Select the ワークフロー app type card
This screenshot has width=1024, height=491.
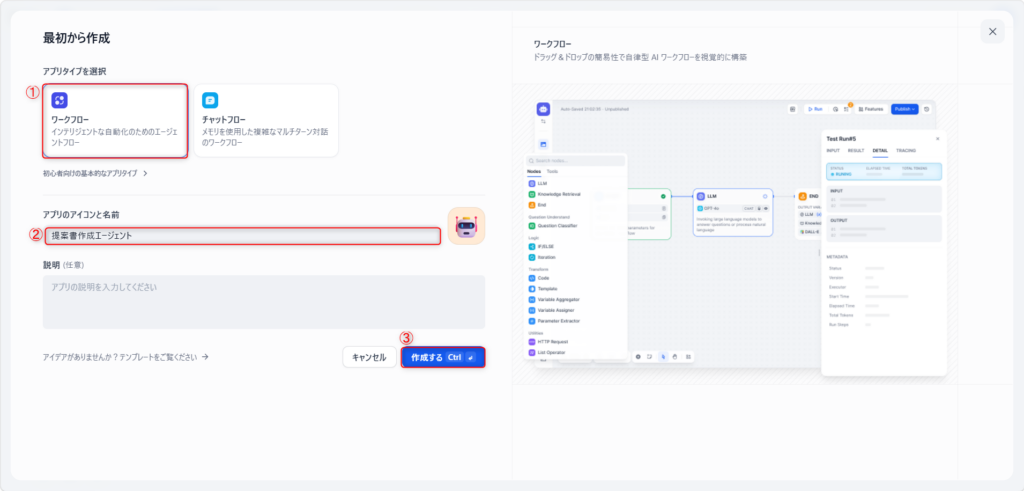115,121
